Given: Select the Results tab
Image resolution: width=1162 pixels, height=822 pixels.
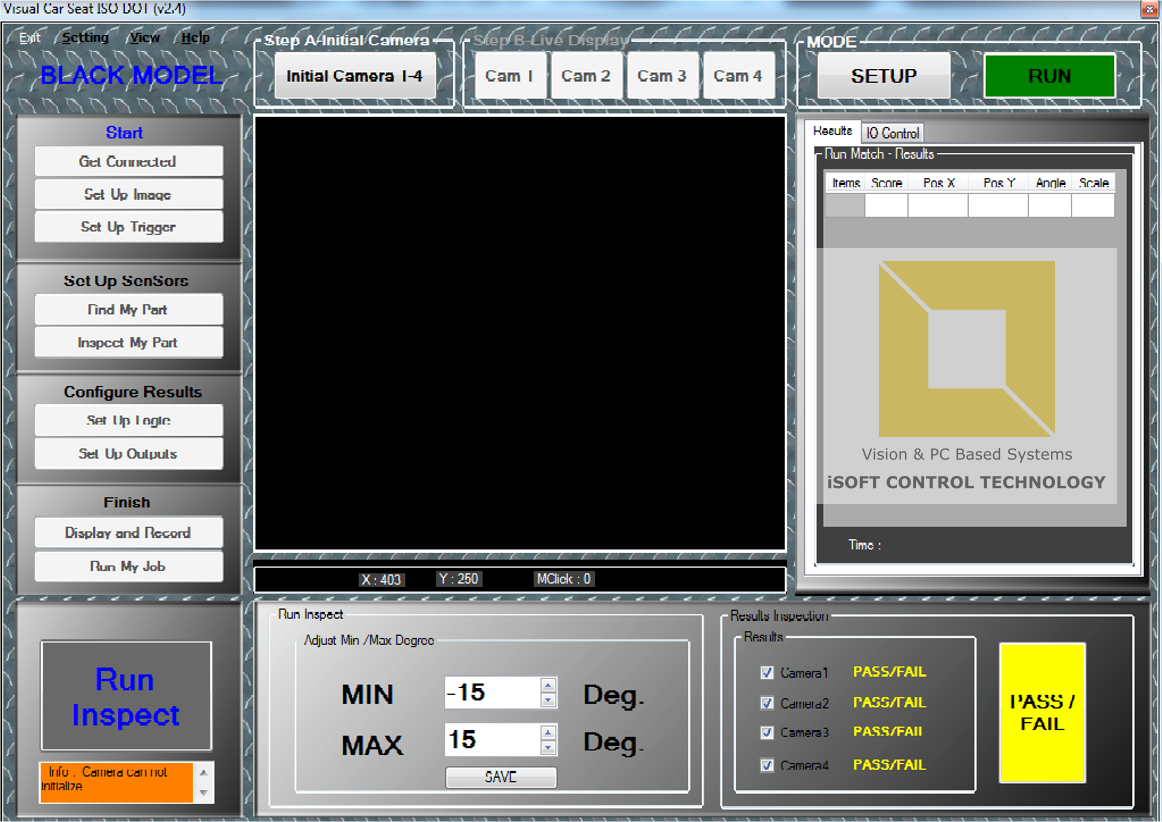Looking at the screenshot, I should (833, 131).
